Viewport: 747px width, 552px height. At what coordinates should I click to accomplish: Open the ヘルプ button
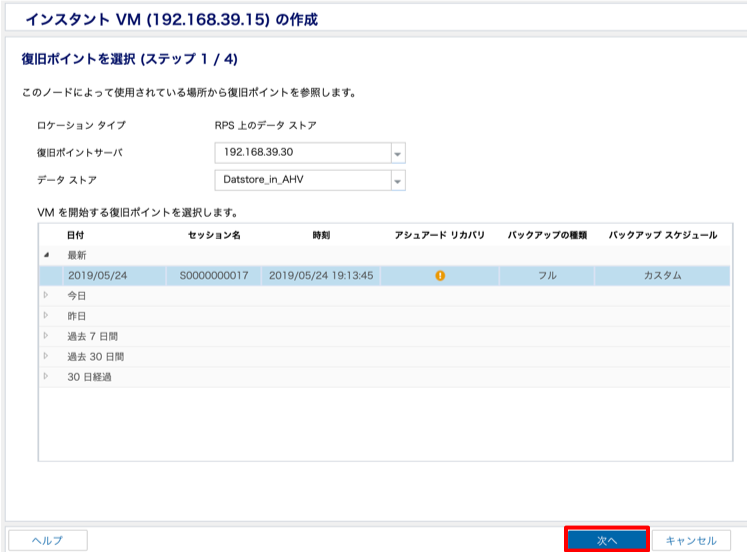coord(48,540)
